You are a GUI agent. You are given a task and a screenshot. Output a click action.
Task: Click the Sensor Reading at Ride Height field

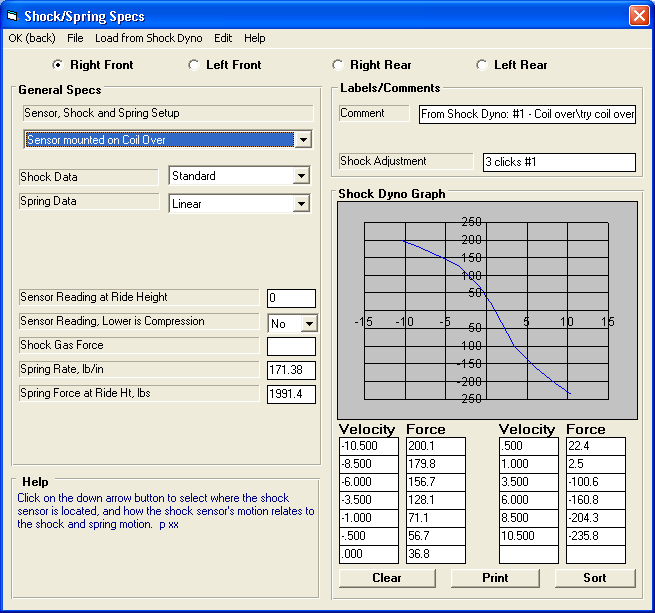click(291, 298)
